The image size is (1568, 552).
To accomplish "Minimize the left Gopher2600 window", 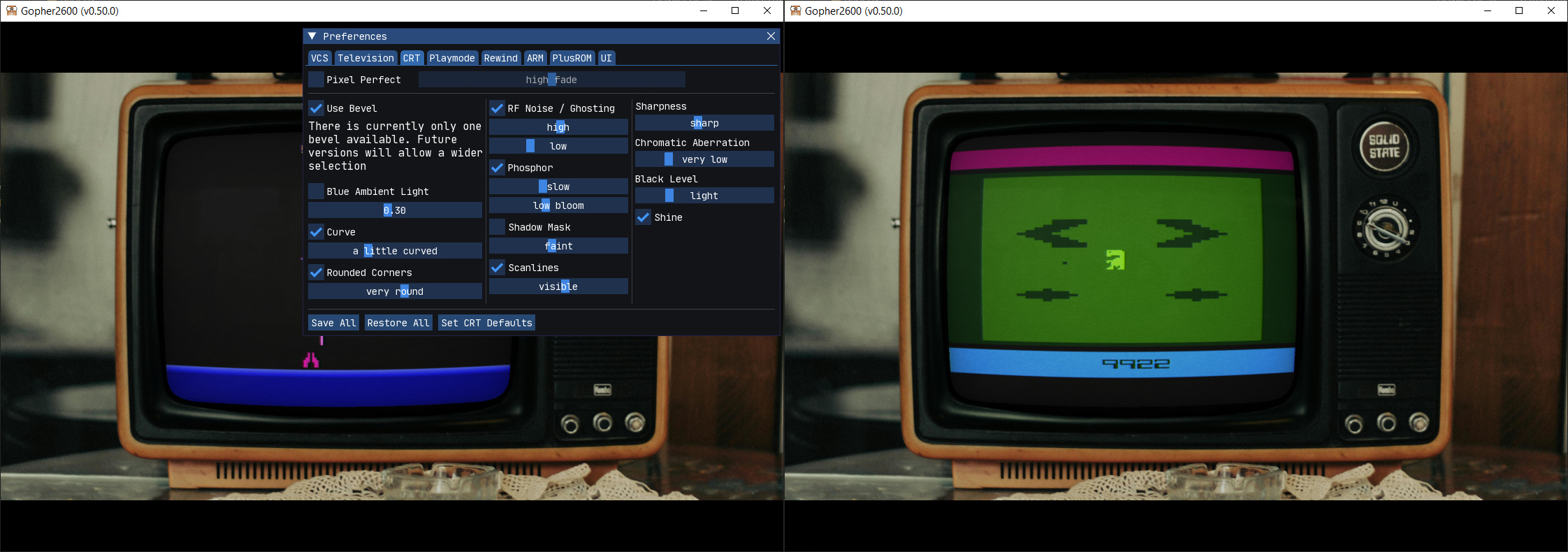I will point(704,10).
